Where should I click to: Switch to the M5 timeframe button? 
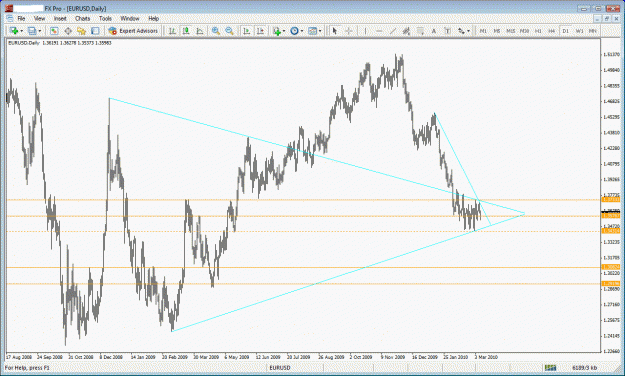point(497,31)
